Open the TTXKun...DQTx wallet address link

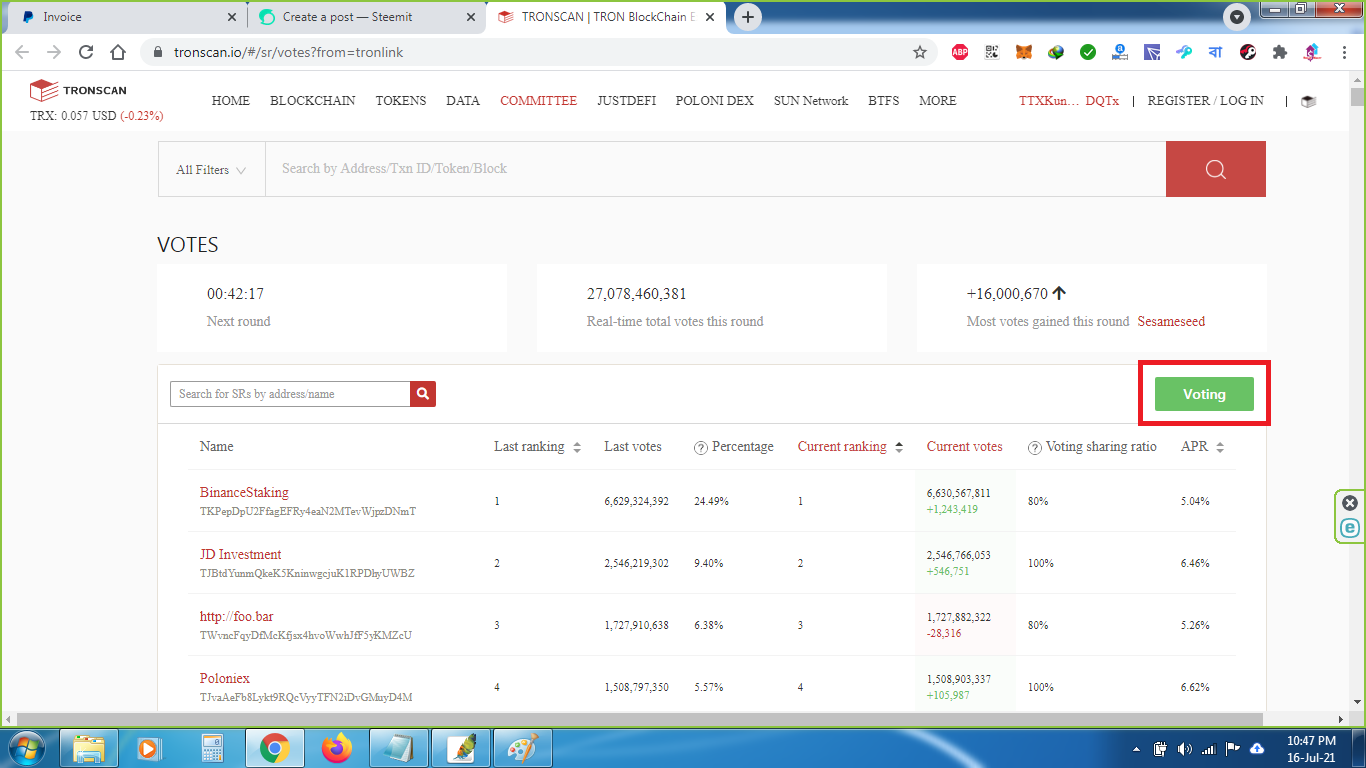tap(1069, 101)
